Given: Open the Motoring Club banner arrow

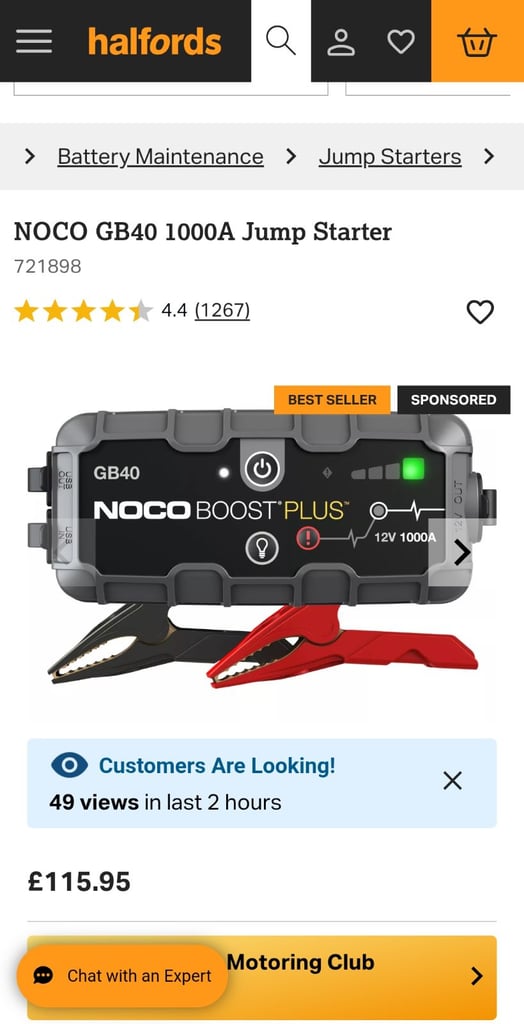Looking at the screenshot, I should click(477, 976).
